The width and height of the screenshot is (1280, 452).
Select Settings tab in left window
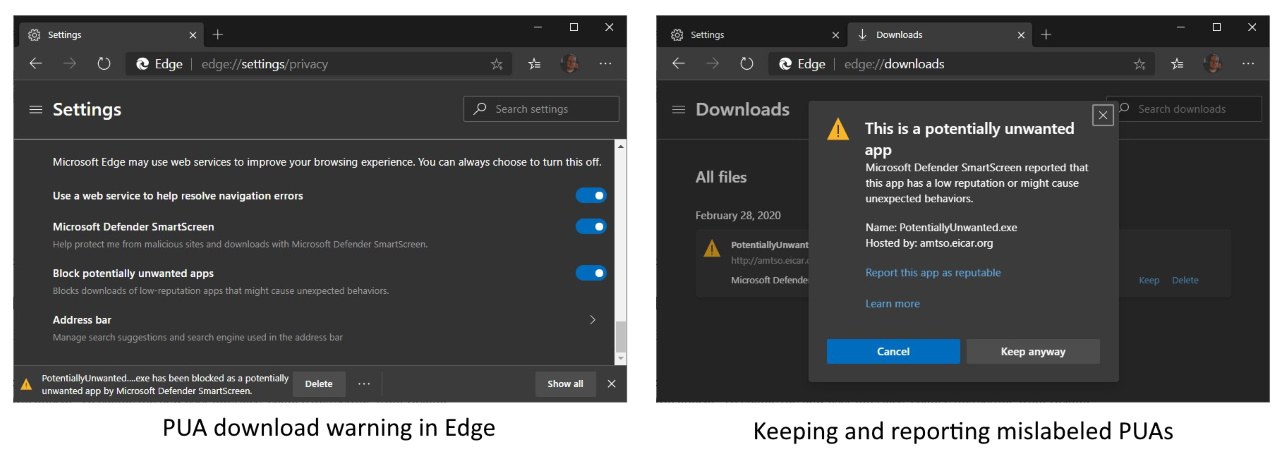click(x=112, y=35)
